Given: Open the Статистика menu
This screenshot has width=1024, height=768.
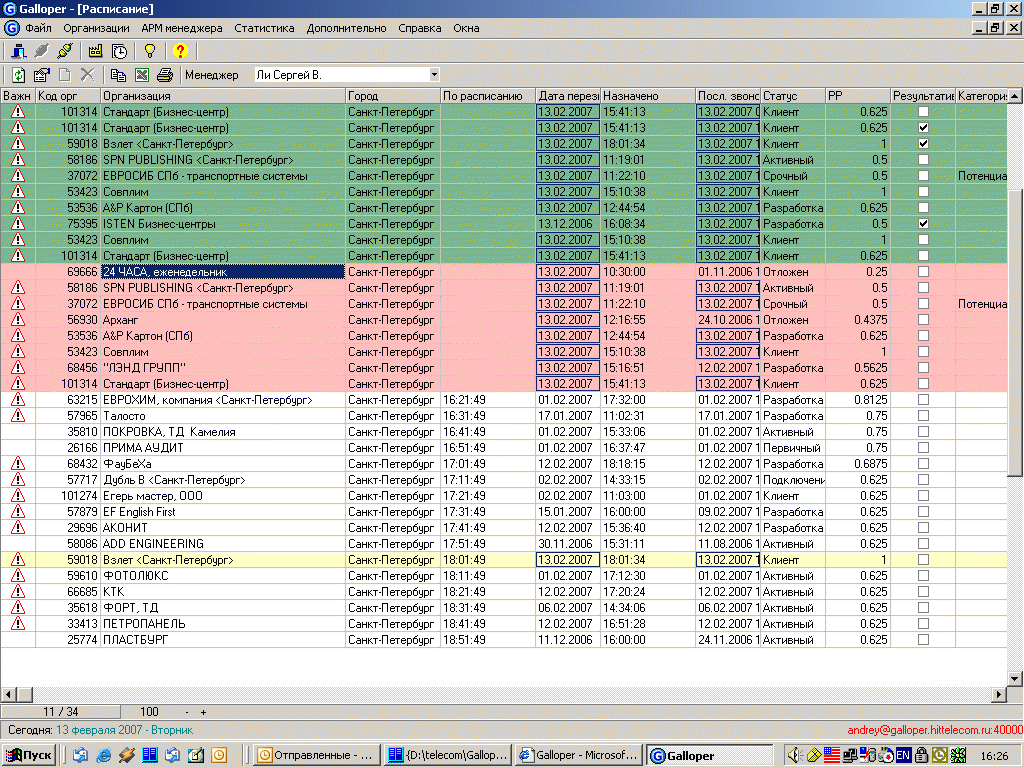Looking at the screenshot, I should click(x=264, y=28).
